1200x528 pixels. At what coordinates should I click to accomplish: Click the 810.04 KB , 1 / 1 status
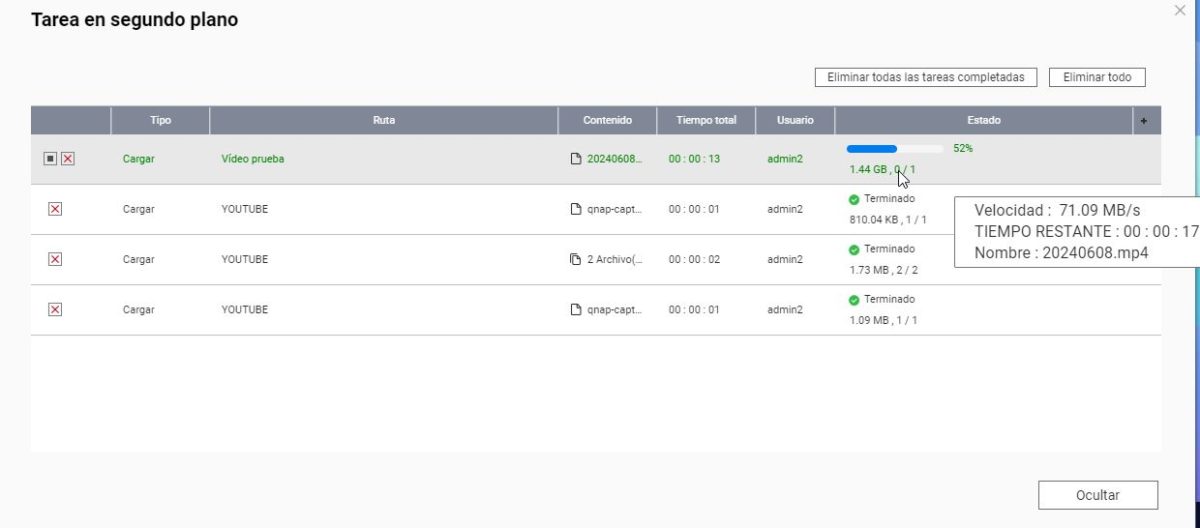click(x=888, y=219)
